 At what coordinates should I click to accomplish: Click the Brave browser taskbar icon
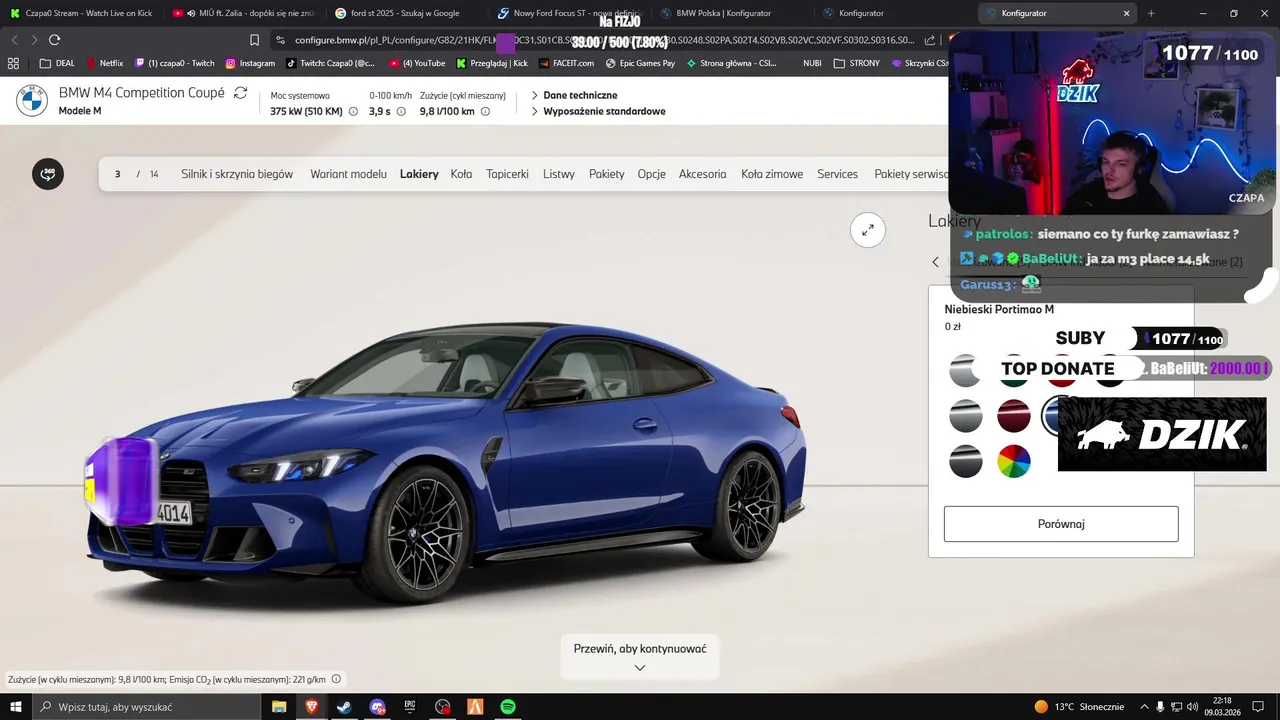[x=311, y=707]
